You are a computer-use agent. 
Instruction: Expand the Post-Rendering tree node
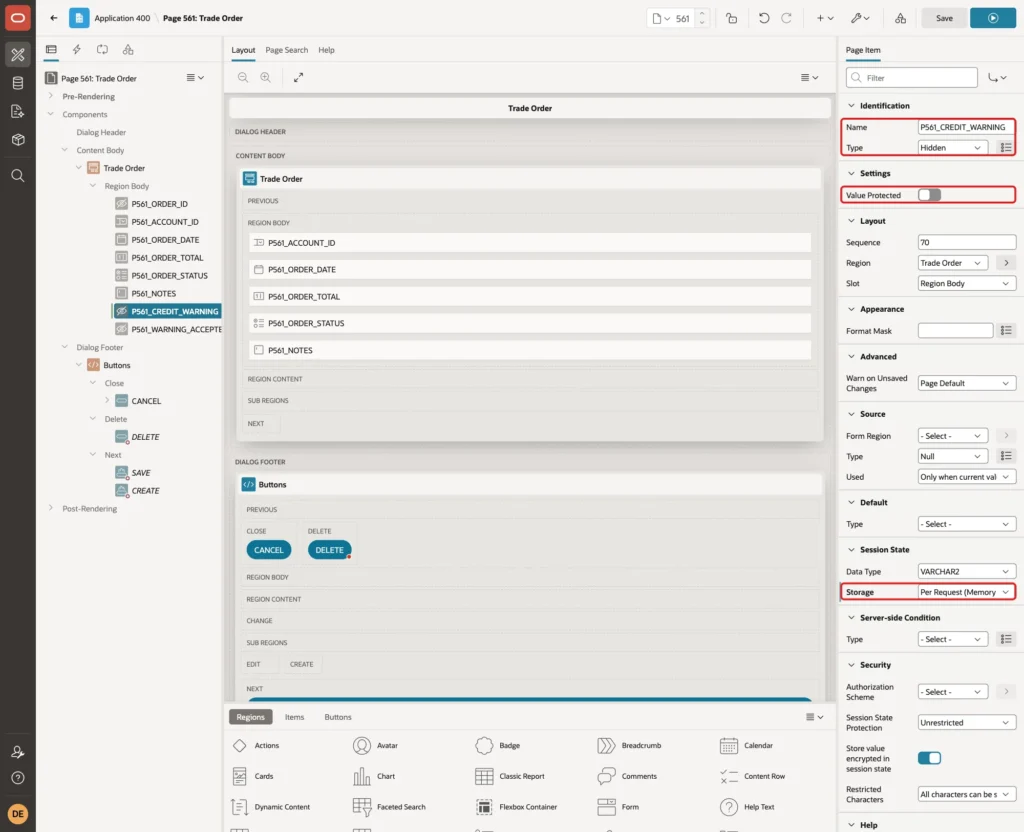pyautogui.click(x=51, y=508)
